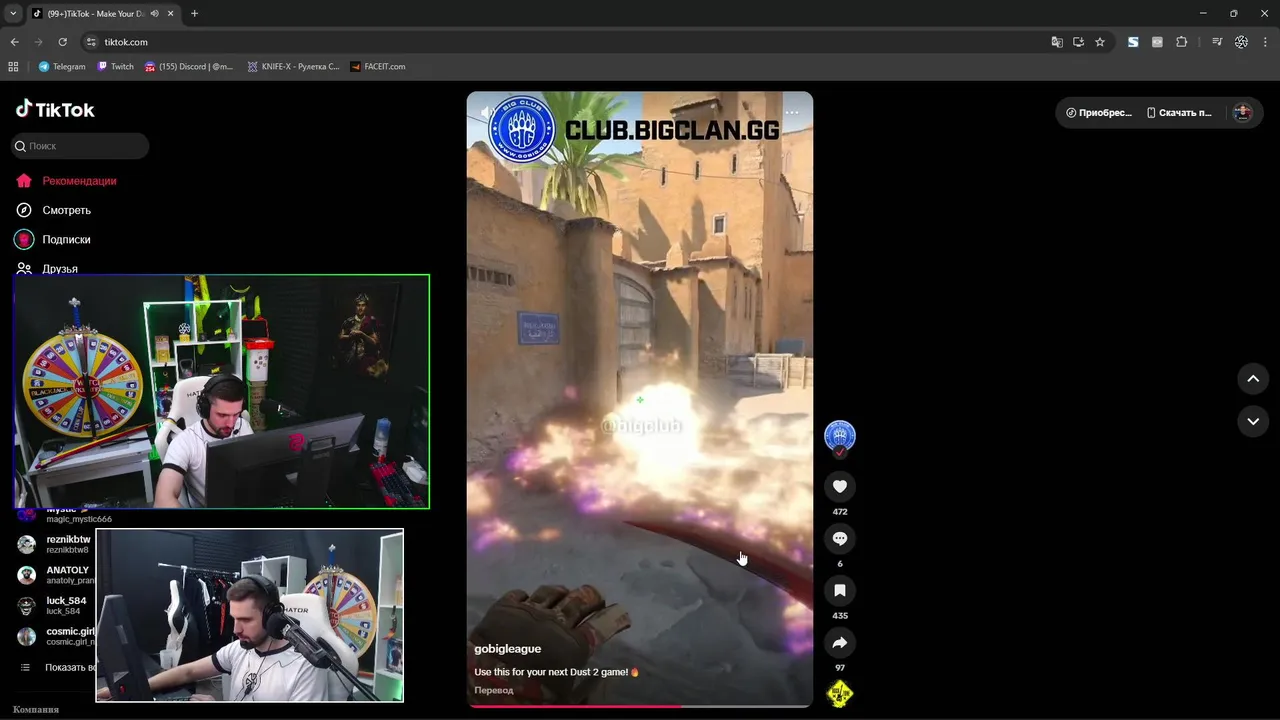1280x720 pixels.
Task: Click the caption 'Use this for your next Dust 2 game!'
Action: [x=556, y=672]
